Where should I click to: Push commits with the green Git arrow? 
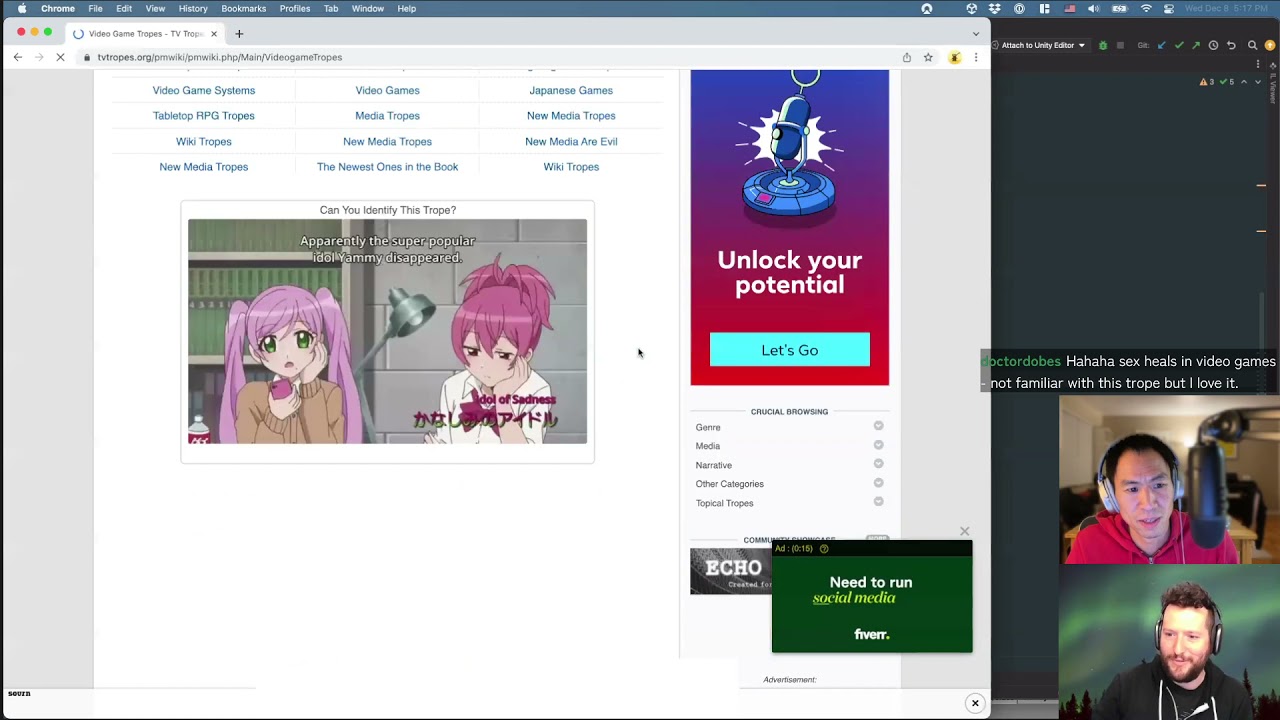(1196, 45)
